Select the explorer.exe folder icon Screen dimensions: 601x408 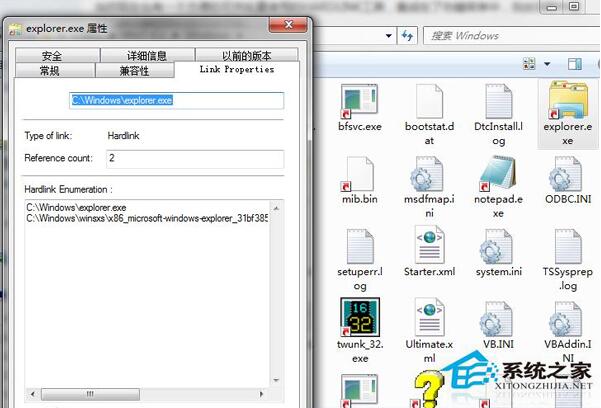point(568,100)
